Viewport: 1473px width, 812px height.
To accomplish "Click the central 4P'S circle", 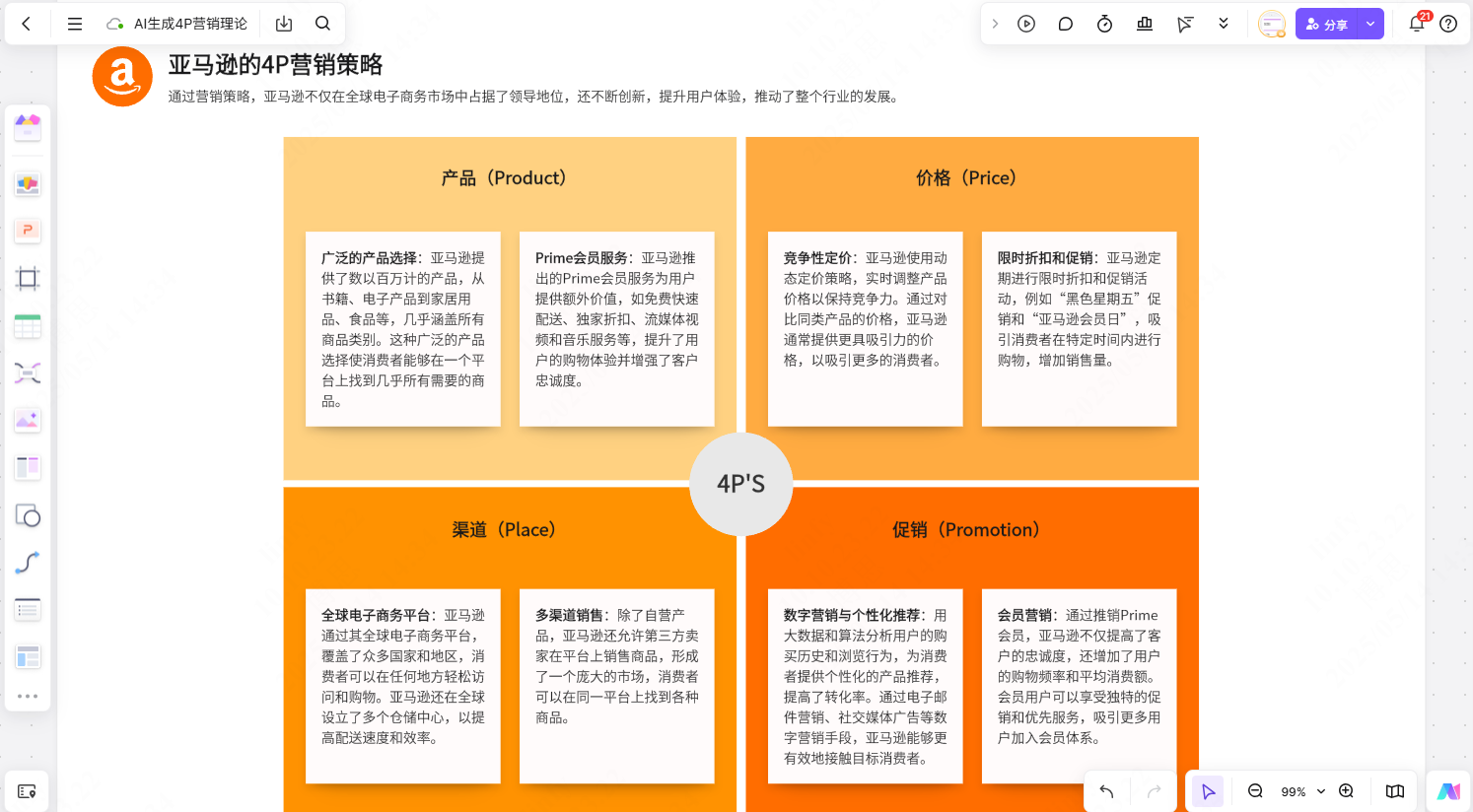I will 741,484.
